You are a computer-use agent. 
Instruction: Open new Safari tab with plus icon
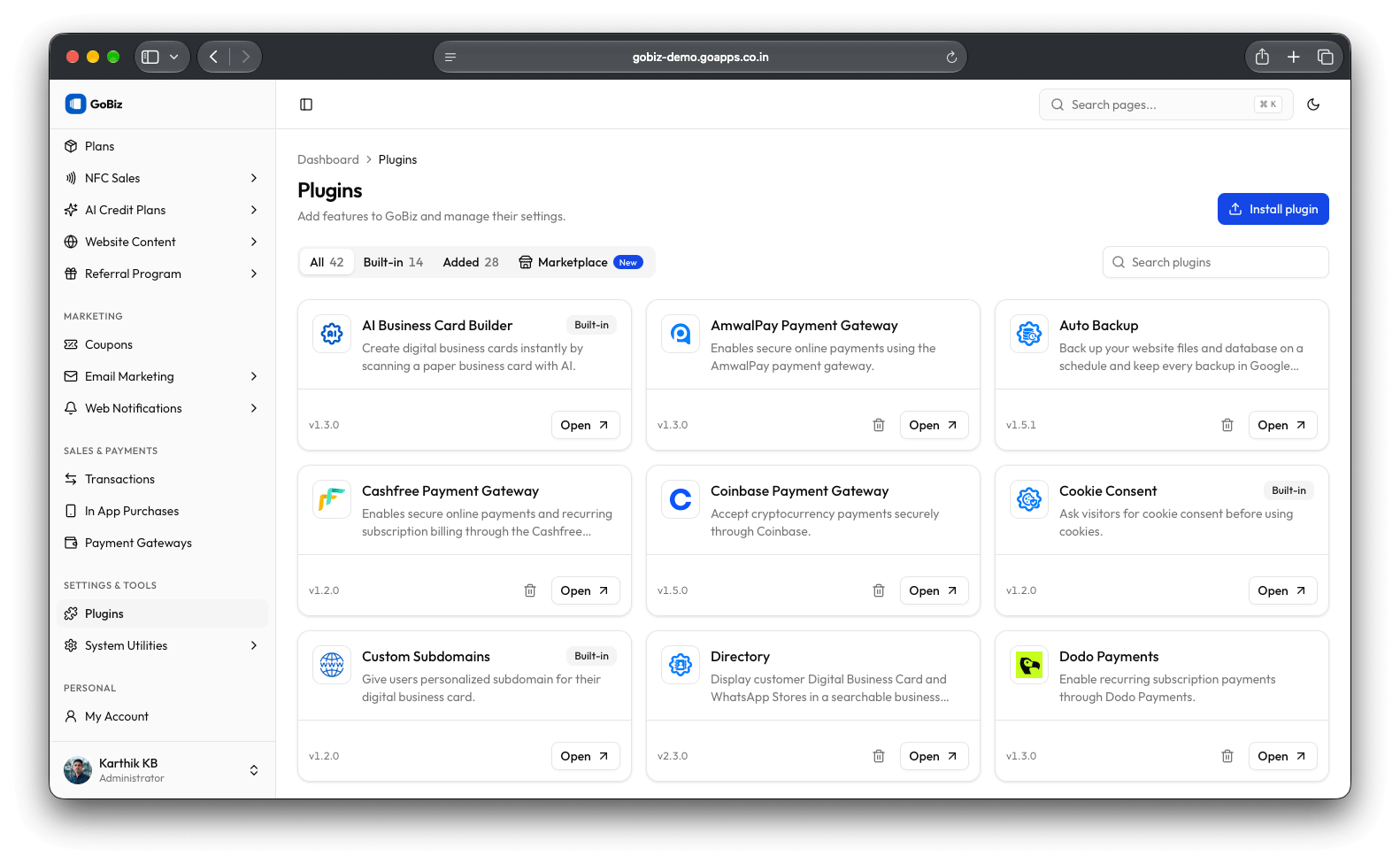pos(1294,57)
